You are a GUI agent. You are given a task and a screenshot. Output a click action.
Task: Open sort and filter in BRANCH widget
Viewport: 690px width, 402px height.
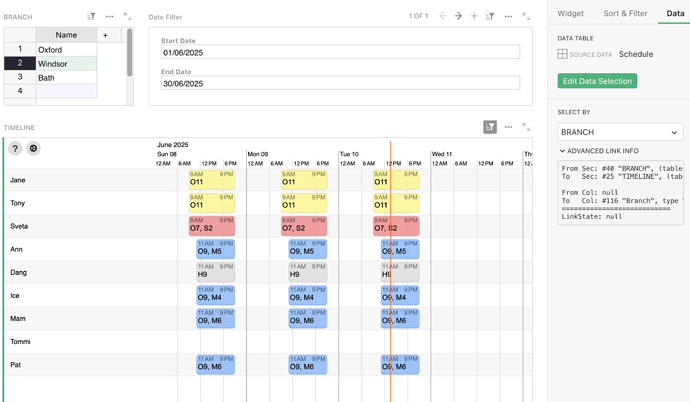(x=91, y=17)
